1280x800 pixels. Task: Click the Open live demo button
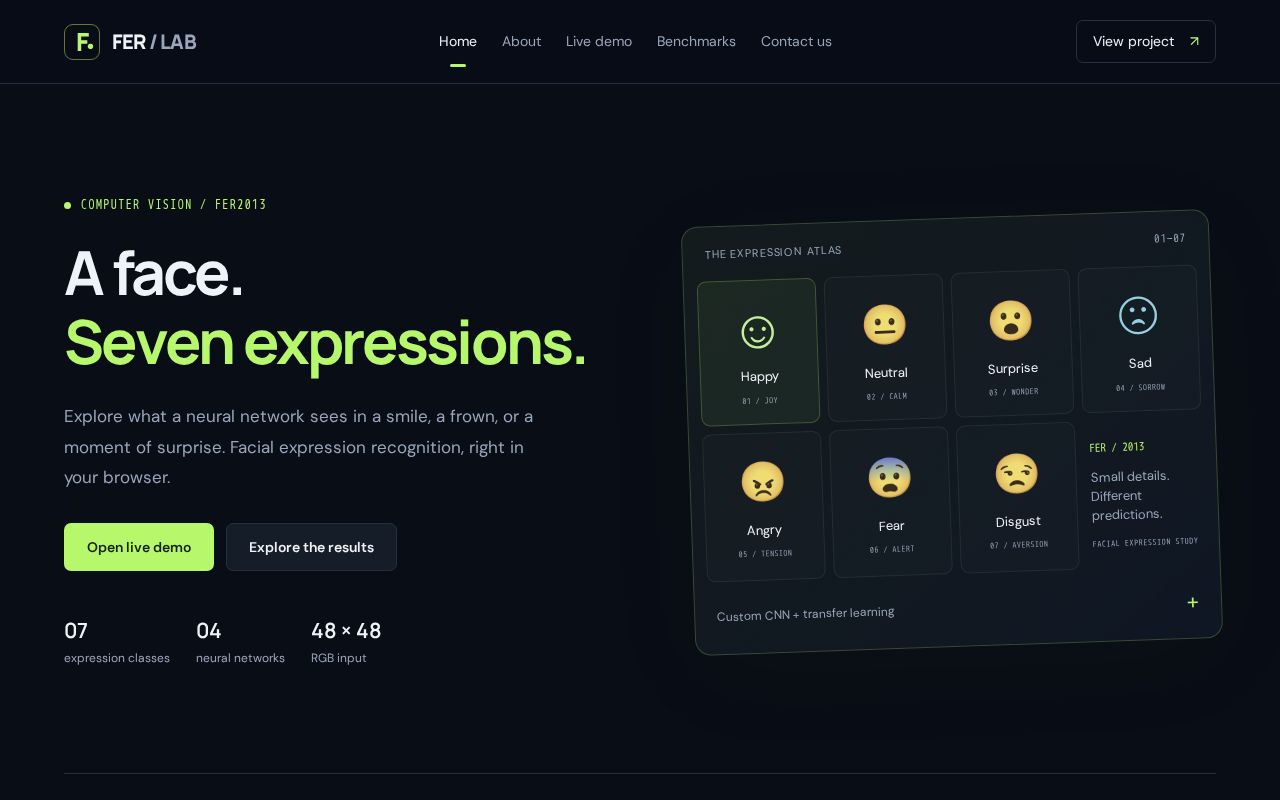(x=139, y=547)
